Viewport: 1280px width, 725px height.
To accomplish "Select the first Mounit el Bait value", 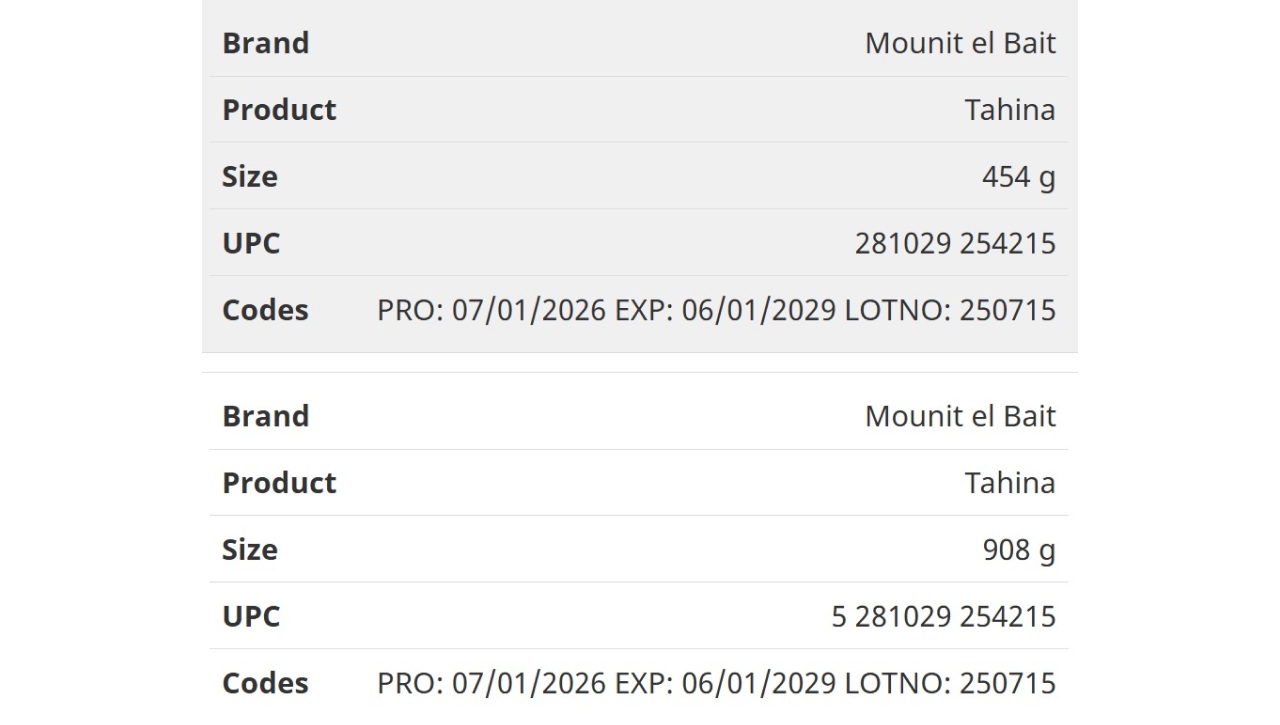I will point(960,43).
